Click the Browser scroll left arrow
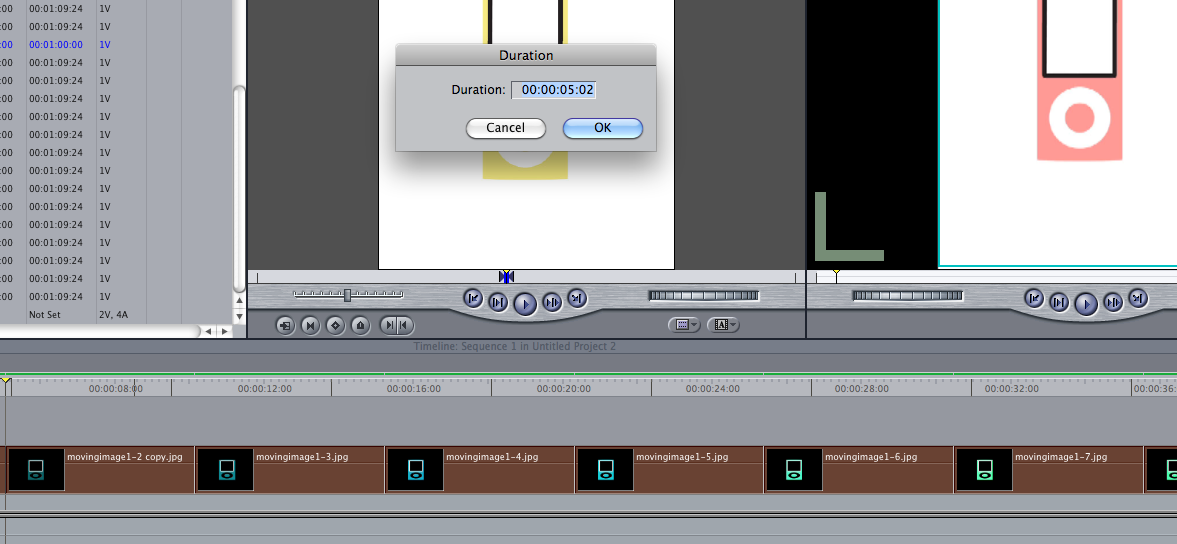 (x=209, y=331)
